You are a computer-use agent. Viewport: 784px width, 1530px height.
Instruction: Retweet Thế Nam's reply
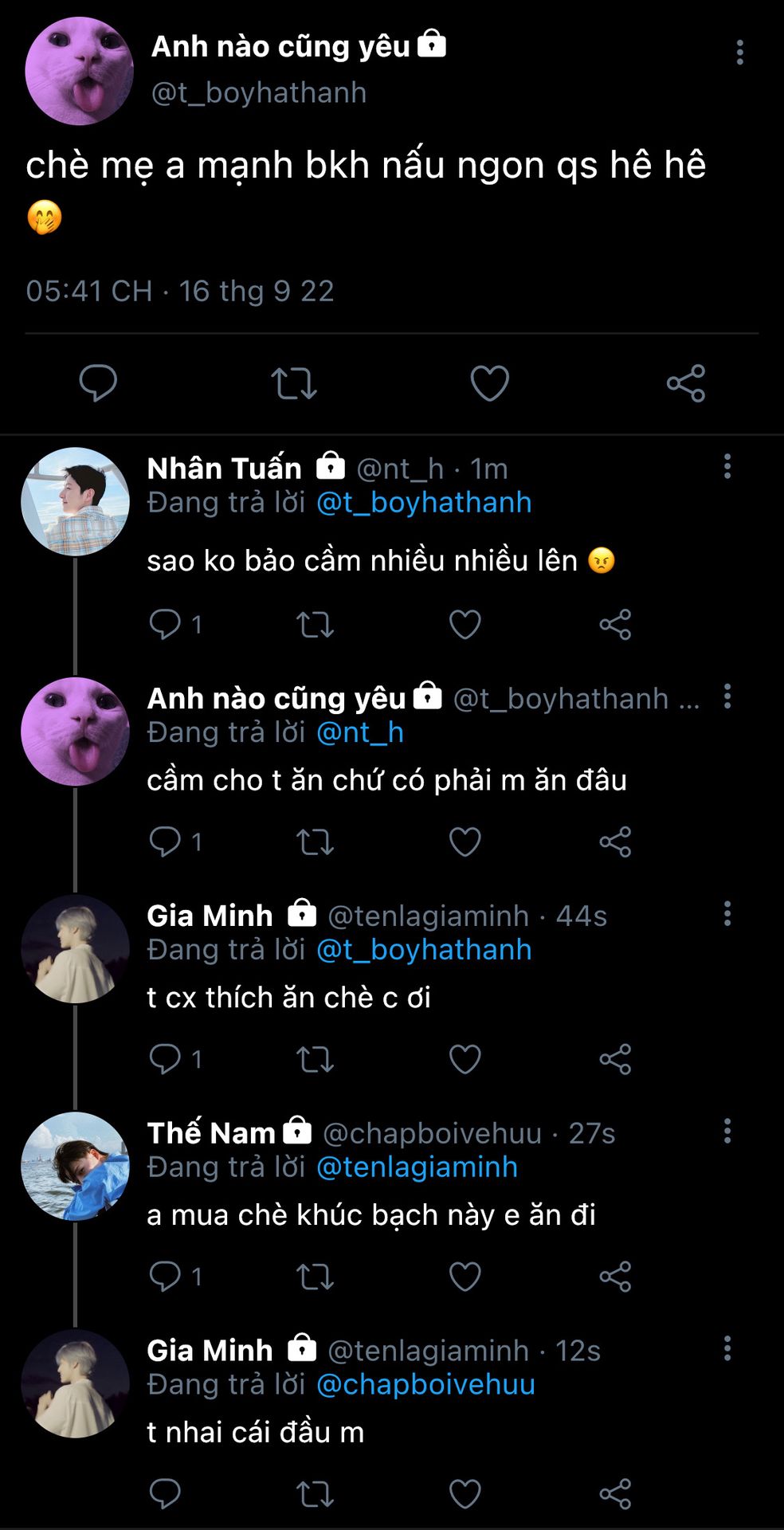(315, 1277)
